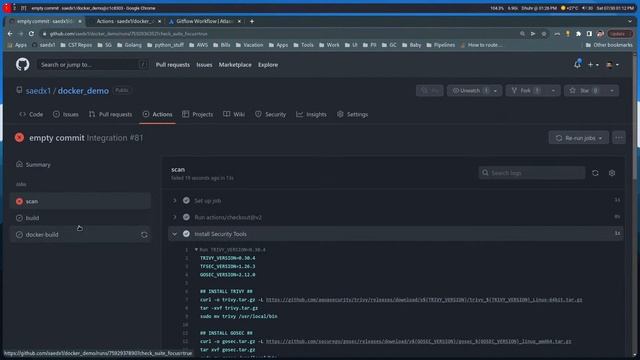The image size is (640, 360).
Task: Open the docker_demo repository link
Action: (83, 91)
